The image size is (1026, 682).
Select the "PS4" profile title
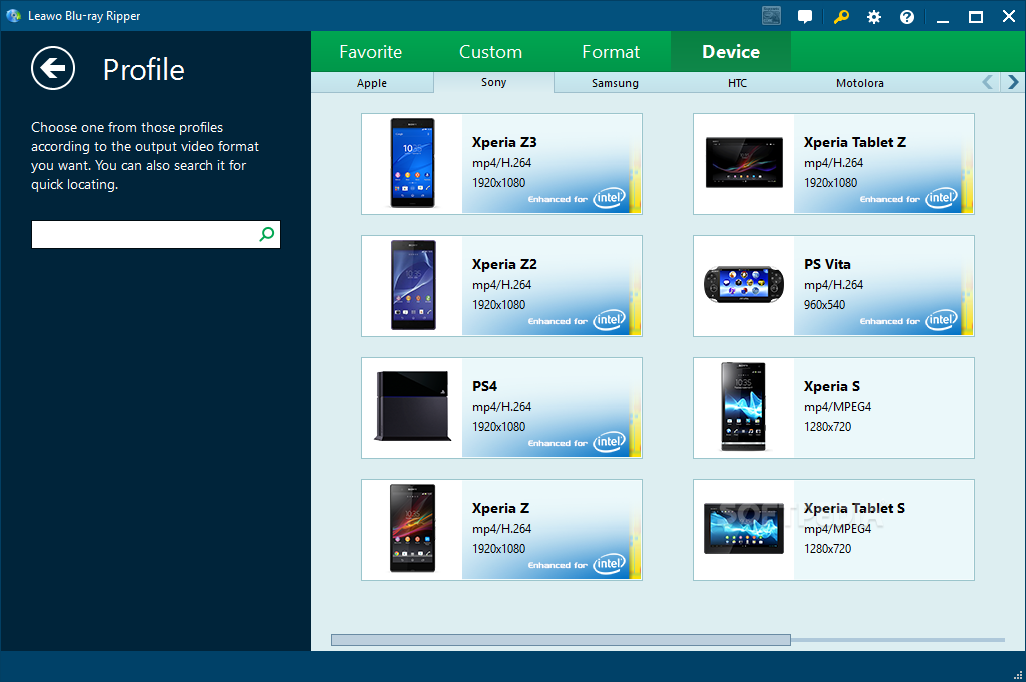pyautogui.click(x=484, y=386)
